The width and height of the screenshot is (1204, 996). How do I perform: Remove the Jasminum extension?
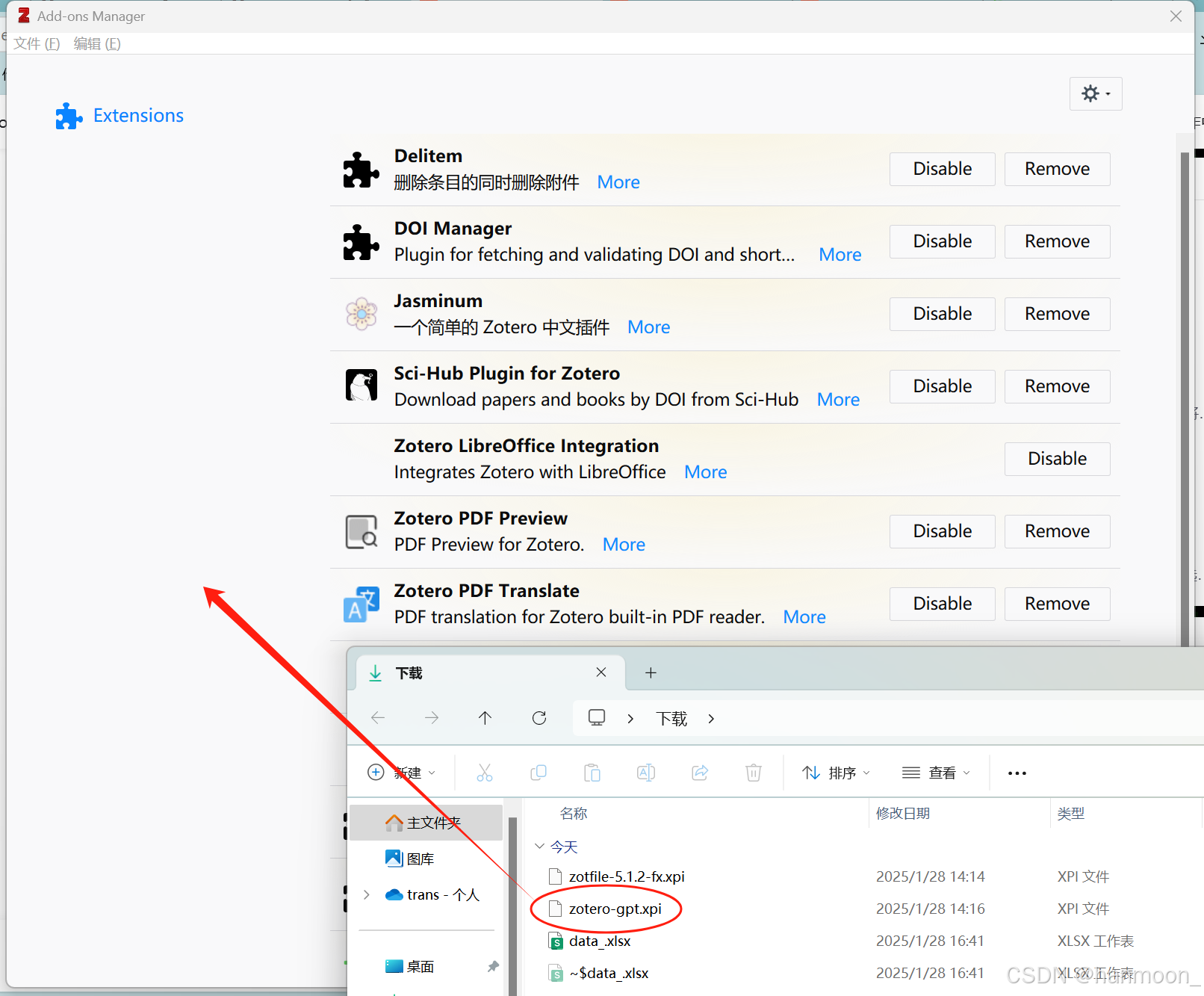(1058, 314)
